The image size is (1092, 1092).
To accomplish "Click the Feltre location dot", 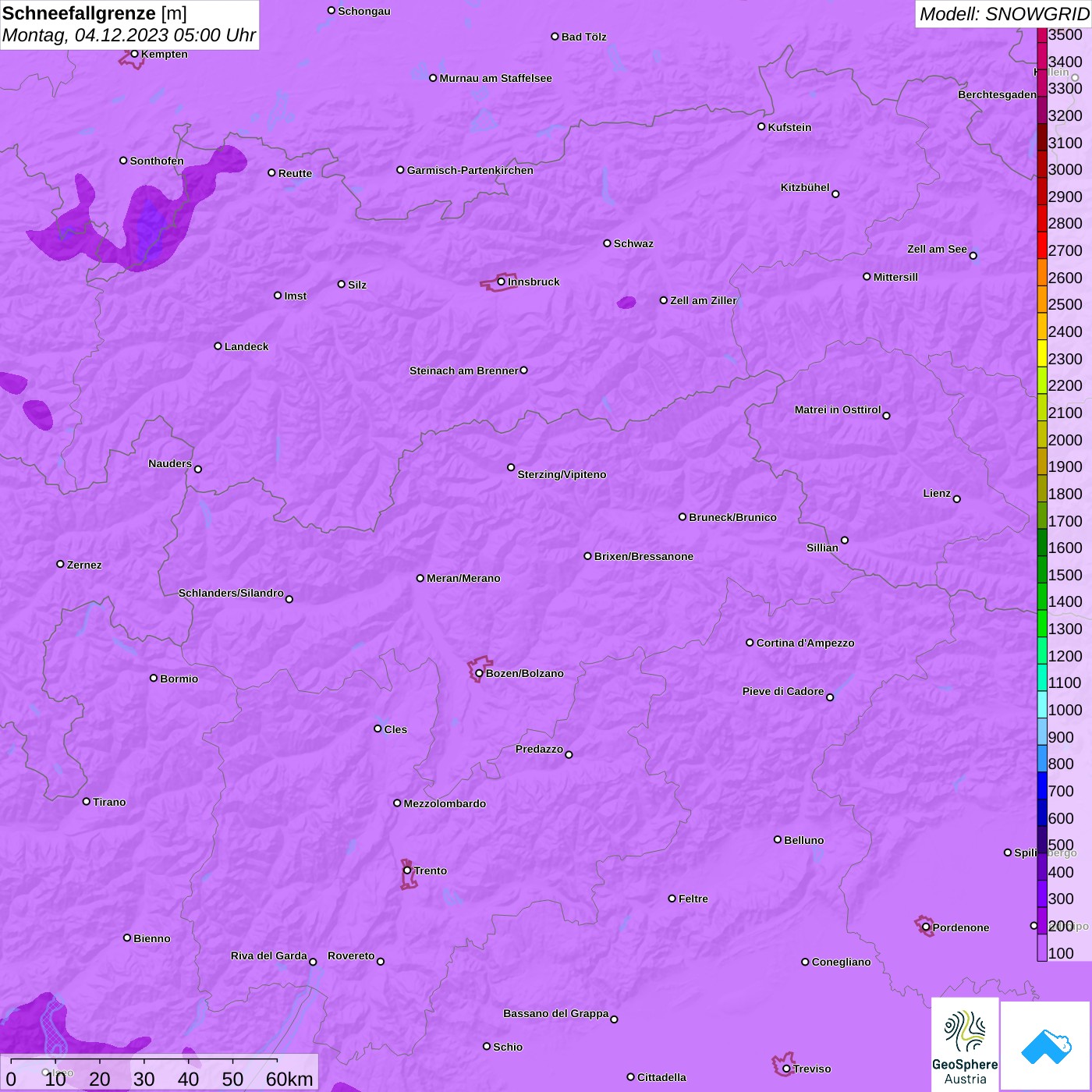I will coord(672,899).
